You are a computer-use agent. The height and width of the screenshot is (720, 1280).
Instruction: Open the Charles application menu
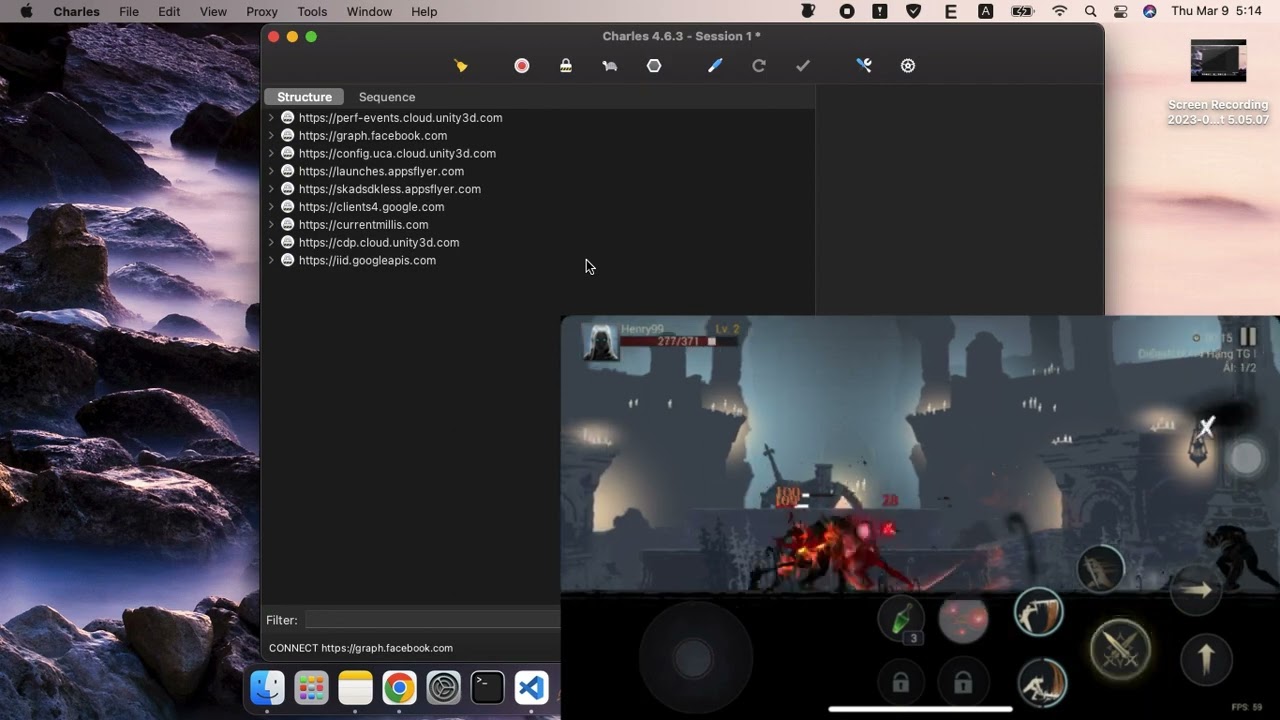point(76,11)
